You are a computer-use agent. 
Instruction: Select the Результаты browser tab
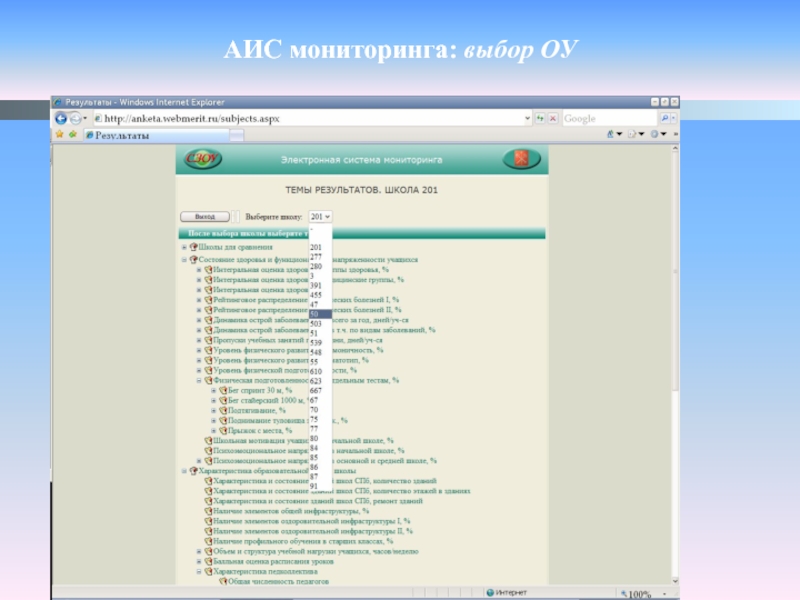[156, 135]
